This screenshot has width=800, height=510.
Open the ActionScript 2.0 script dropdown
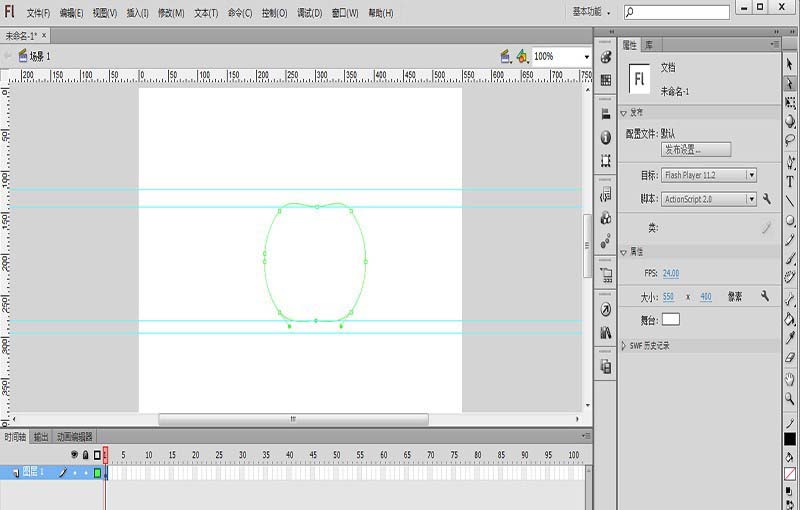709,199
